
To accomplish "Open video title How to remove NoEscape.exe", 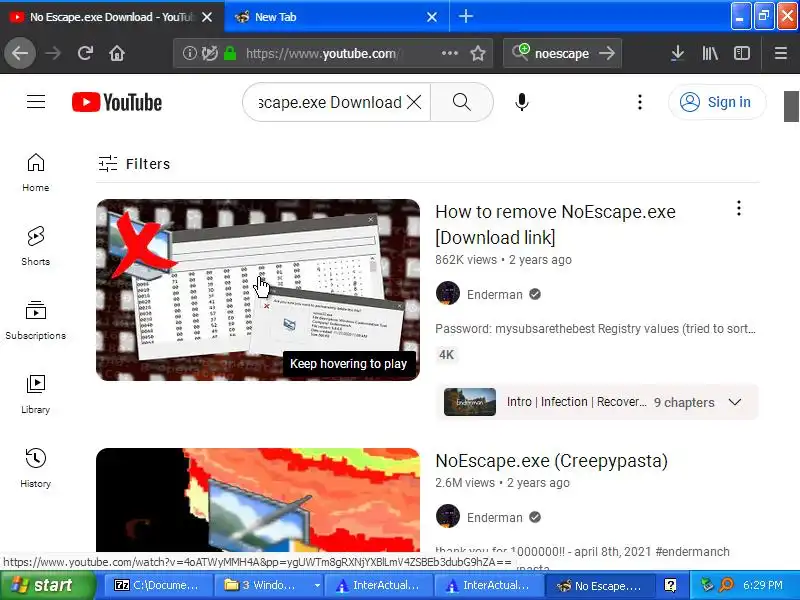I will [x=555, y=224].
